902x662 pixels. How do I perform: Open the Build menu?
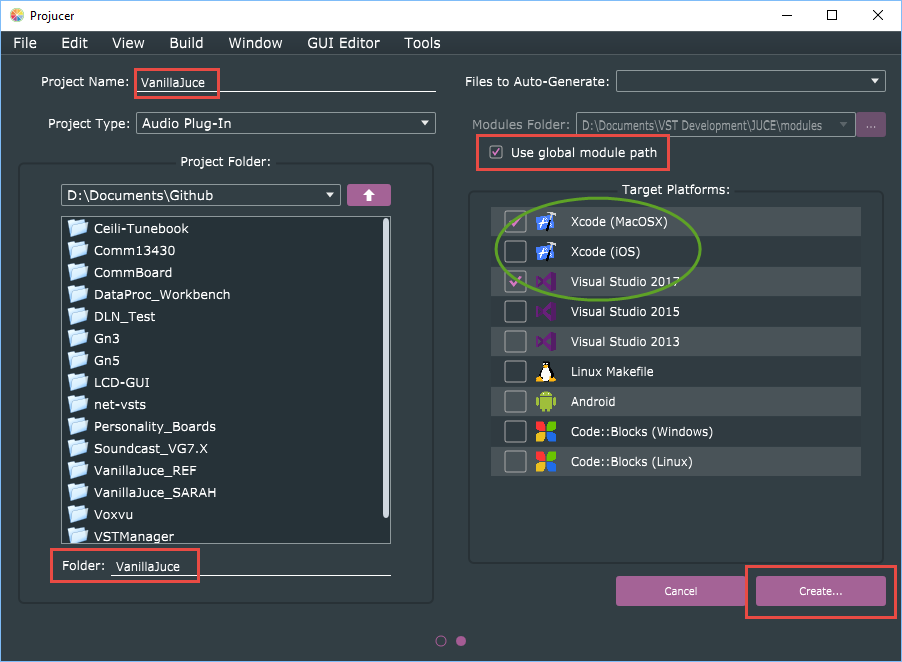tap(186, 43)
